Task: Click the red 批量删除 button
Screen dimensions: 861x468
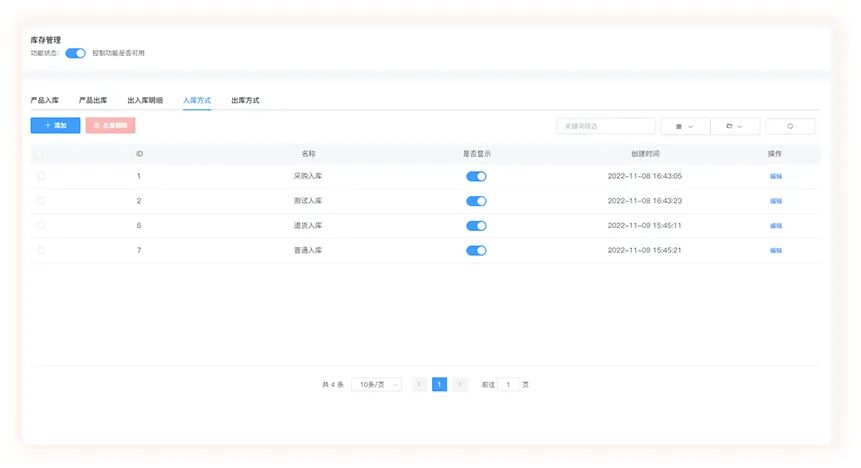Action: tap(110, 125)
